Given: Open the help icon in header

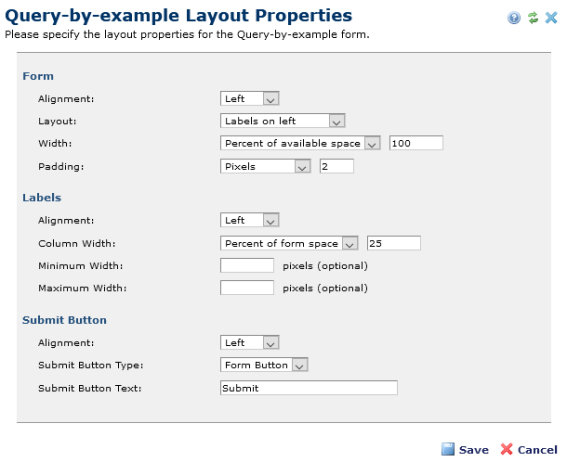Looking at the screenshot, I should [x=514, y=17].
